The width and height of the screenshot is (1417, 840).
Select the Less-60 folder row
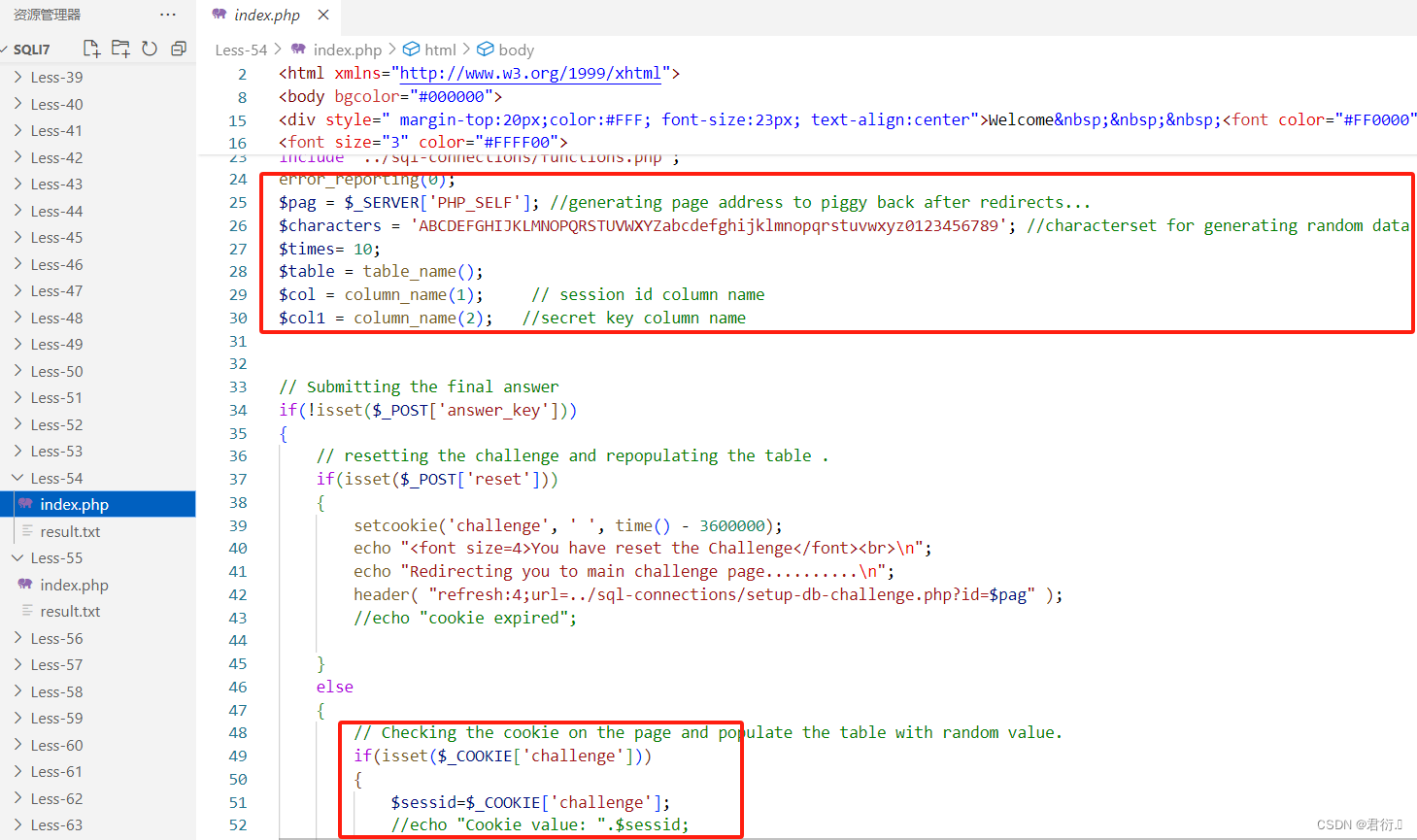point(98,745)
